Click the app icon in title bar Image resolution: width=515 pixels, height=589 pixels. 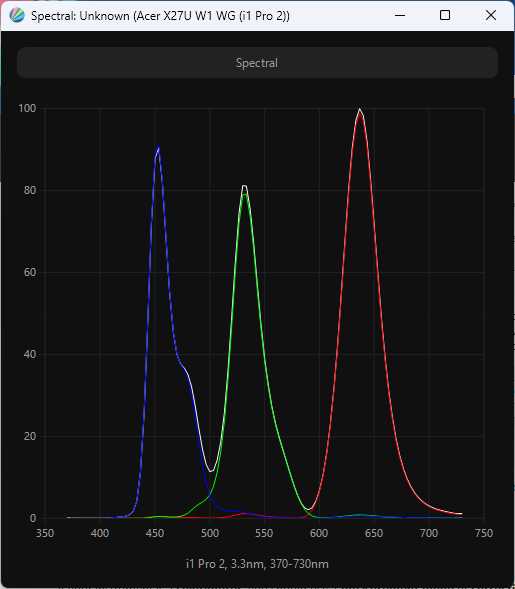17,15
